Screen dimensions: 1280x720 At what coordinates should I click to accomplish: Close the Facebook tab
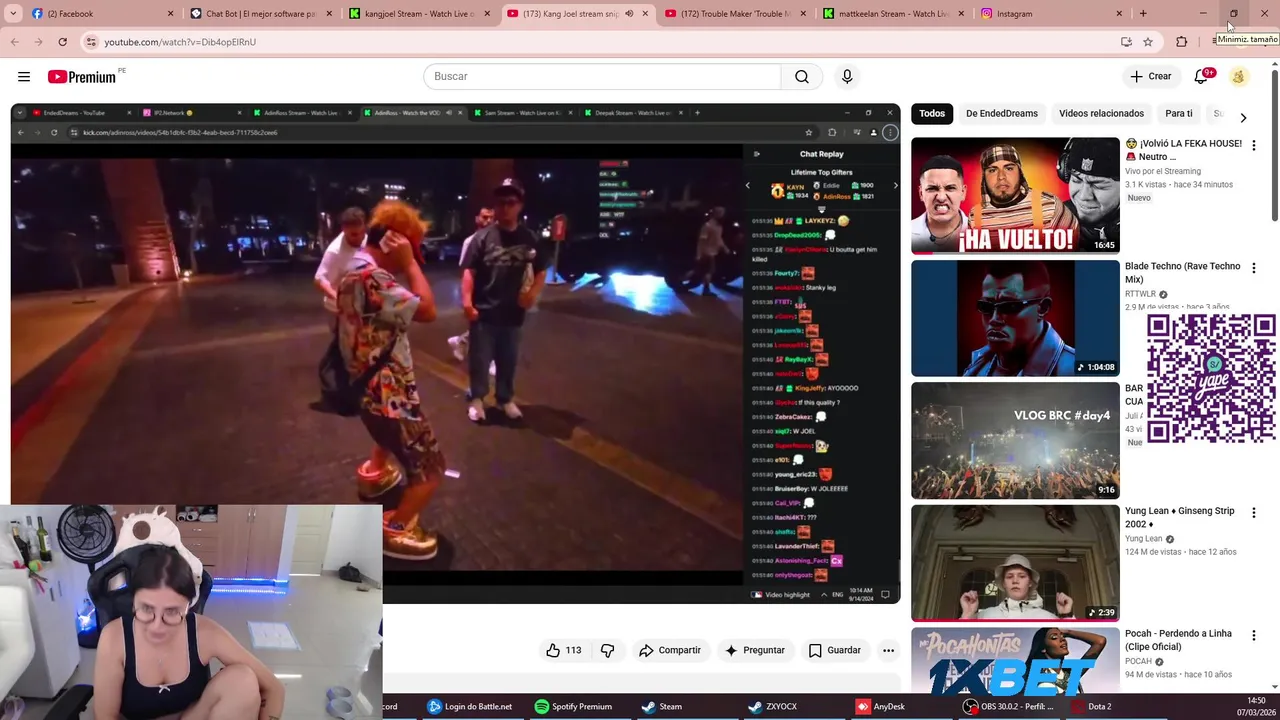(x=170, y=14)
